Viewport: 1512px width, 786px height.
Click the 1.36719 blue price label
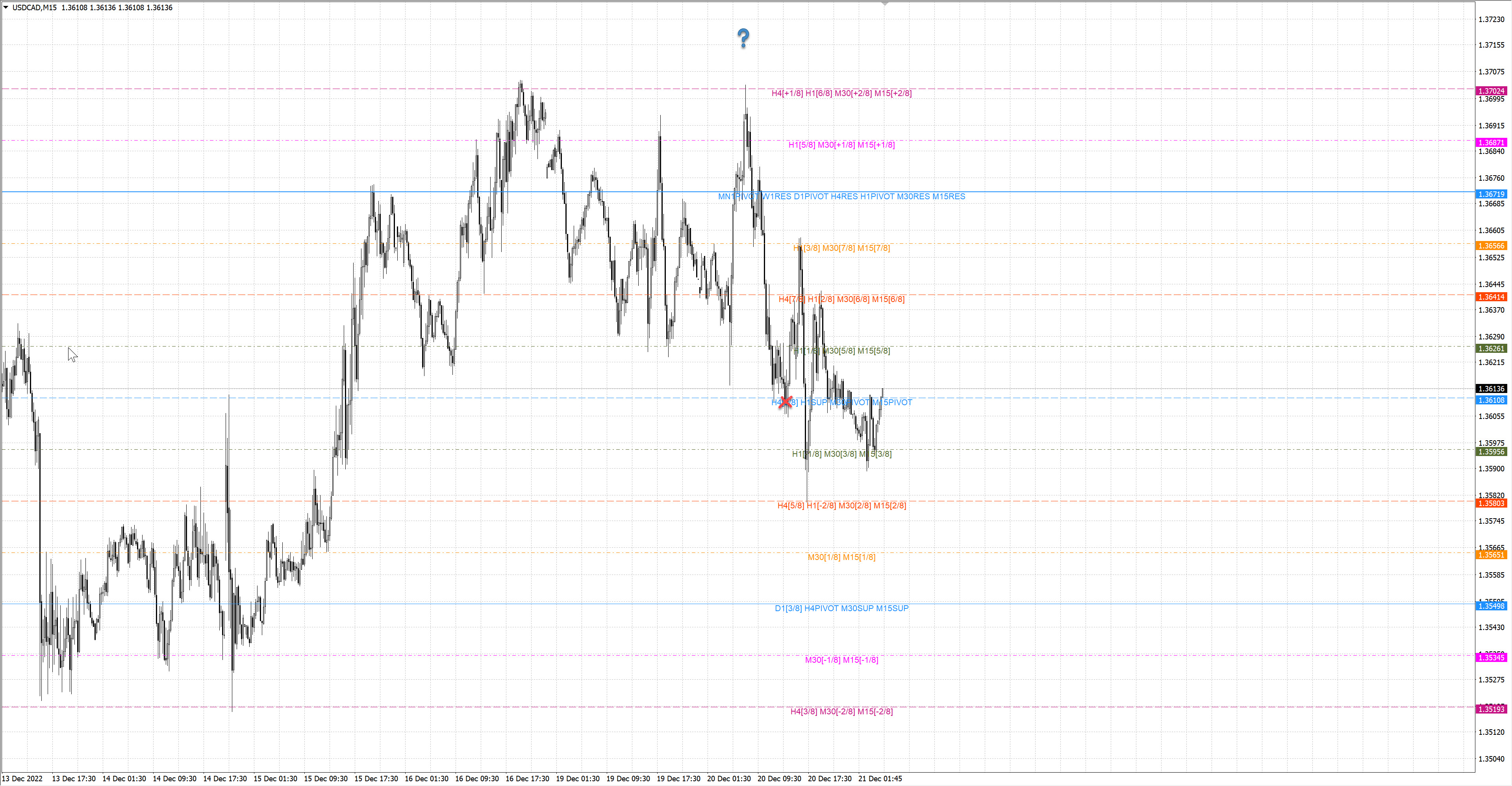click(1491, 194)
